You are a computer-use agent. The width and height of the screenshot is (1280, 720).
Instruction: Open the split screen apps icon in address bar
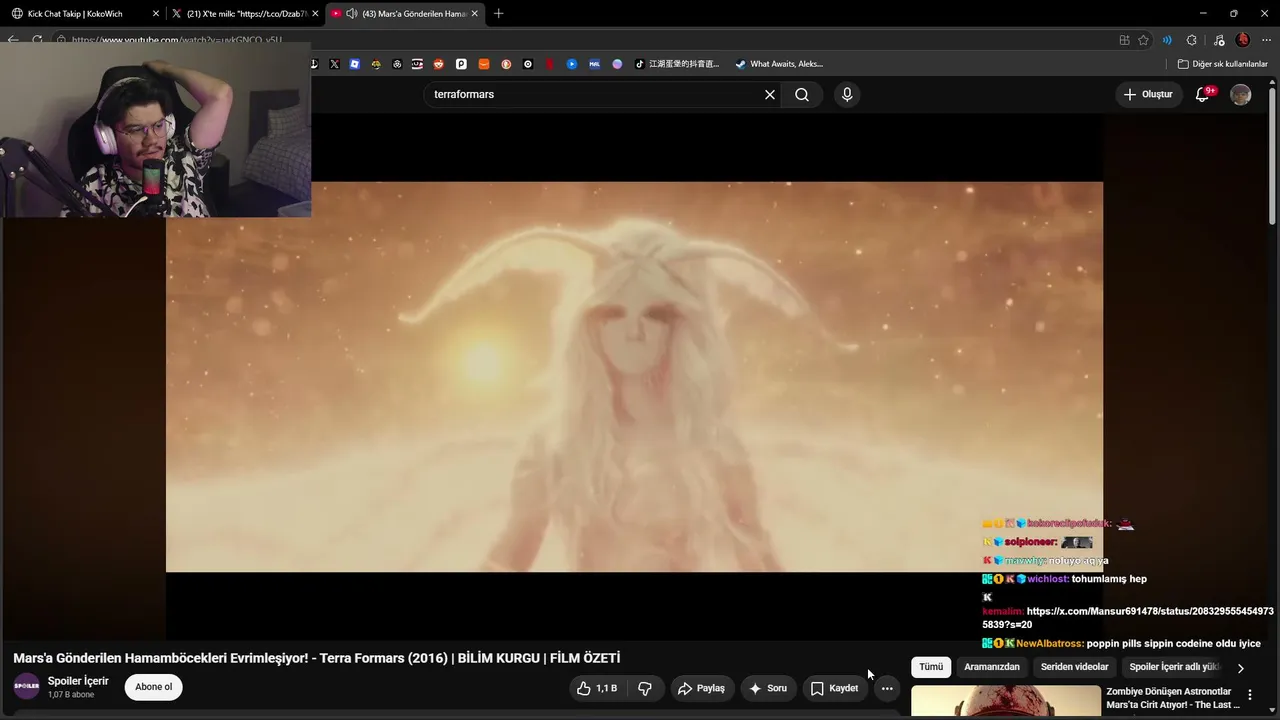point(1125,40)
